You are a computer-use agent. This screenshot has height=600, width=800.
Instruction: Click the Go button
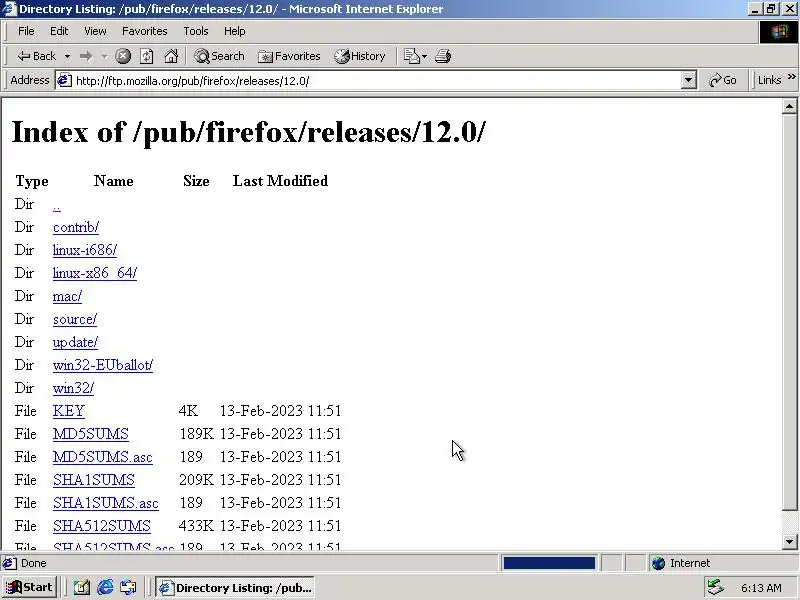tap(723, 80)
